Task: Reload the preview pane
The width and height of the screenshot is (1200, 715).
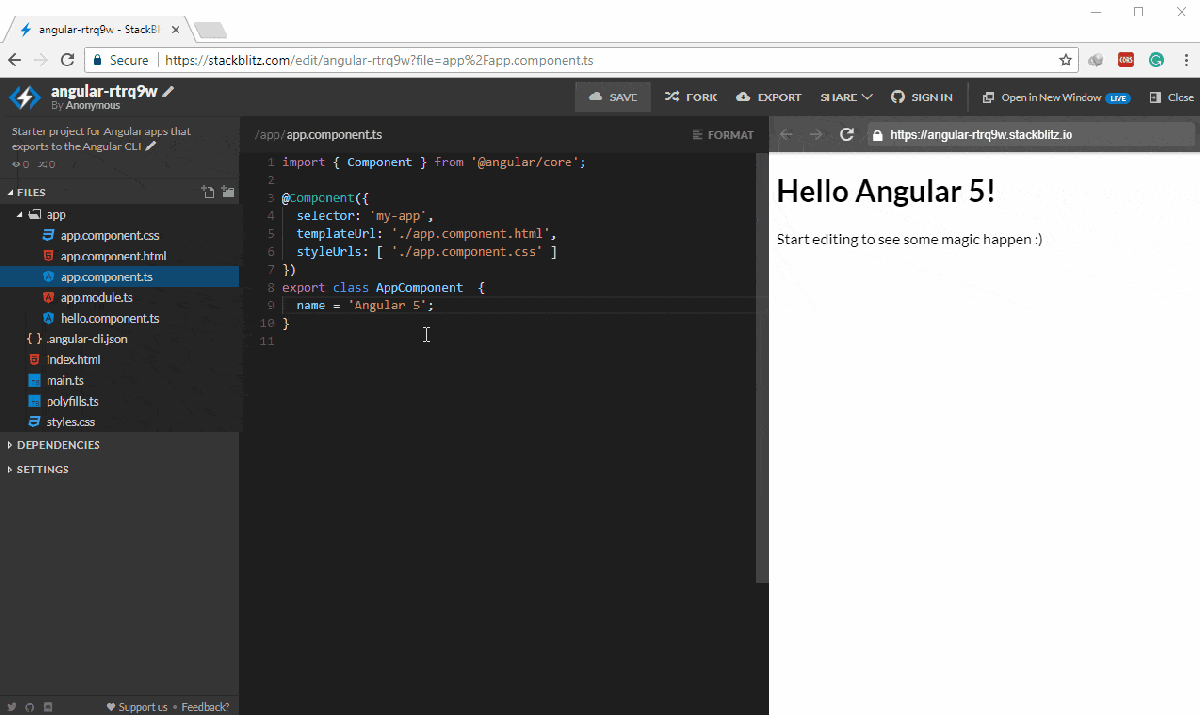Action: tap(847, 134)
